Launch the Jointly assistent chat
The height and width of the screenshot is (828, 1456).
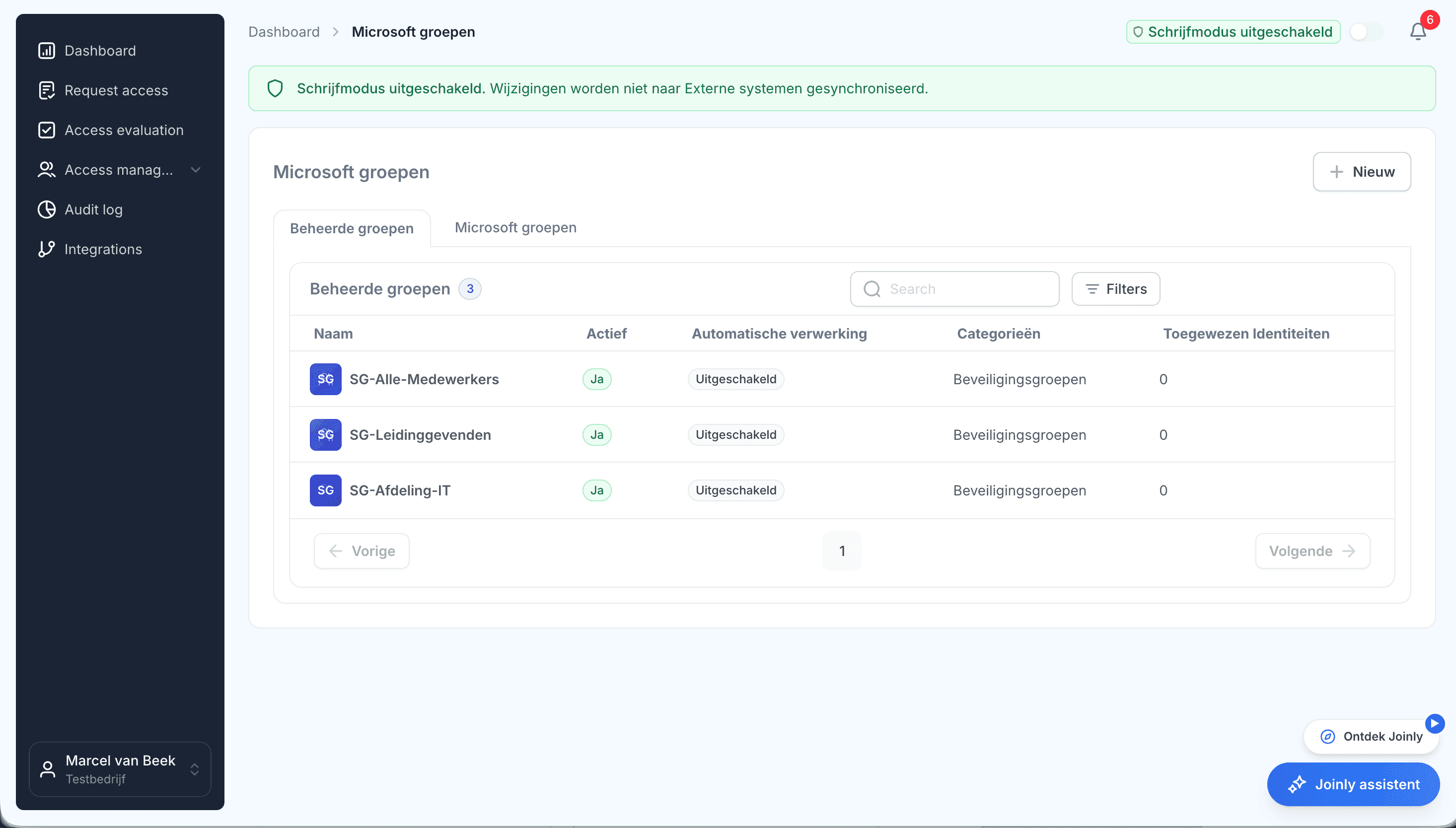(1354, 784)
